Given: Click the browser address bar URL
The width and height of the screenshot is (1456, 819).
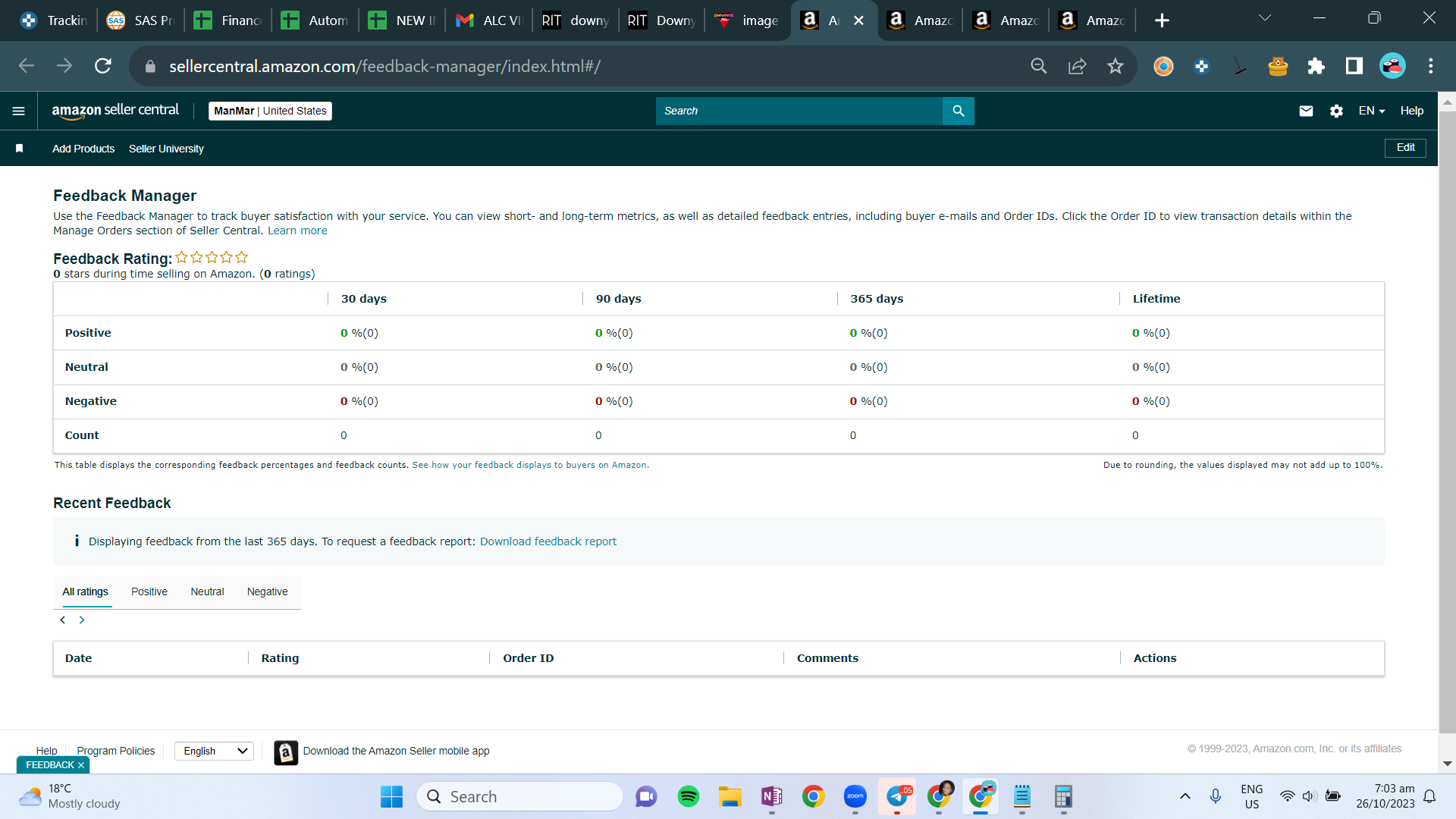Looking at the screenshot, I should 384,66.
